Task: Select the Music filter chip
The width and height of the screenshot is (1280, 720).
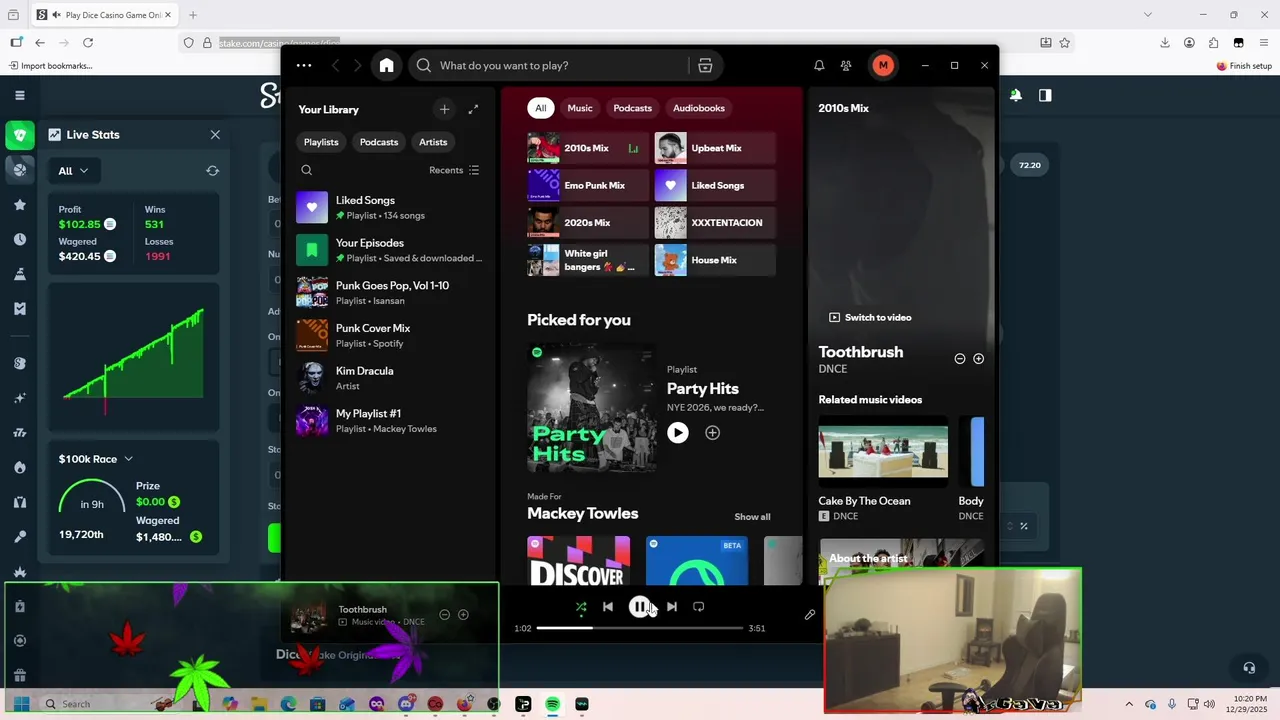Action: [580, 108]
